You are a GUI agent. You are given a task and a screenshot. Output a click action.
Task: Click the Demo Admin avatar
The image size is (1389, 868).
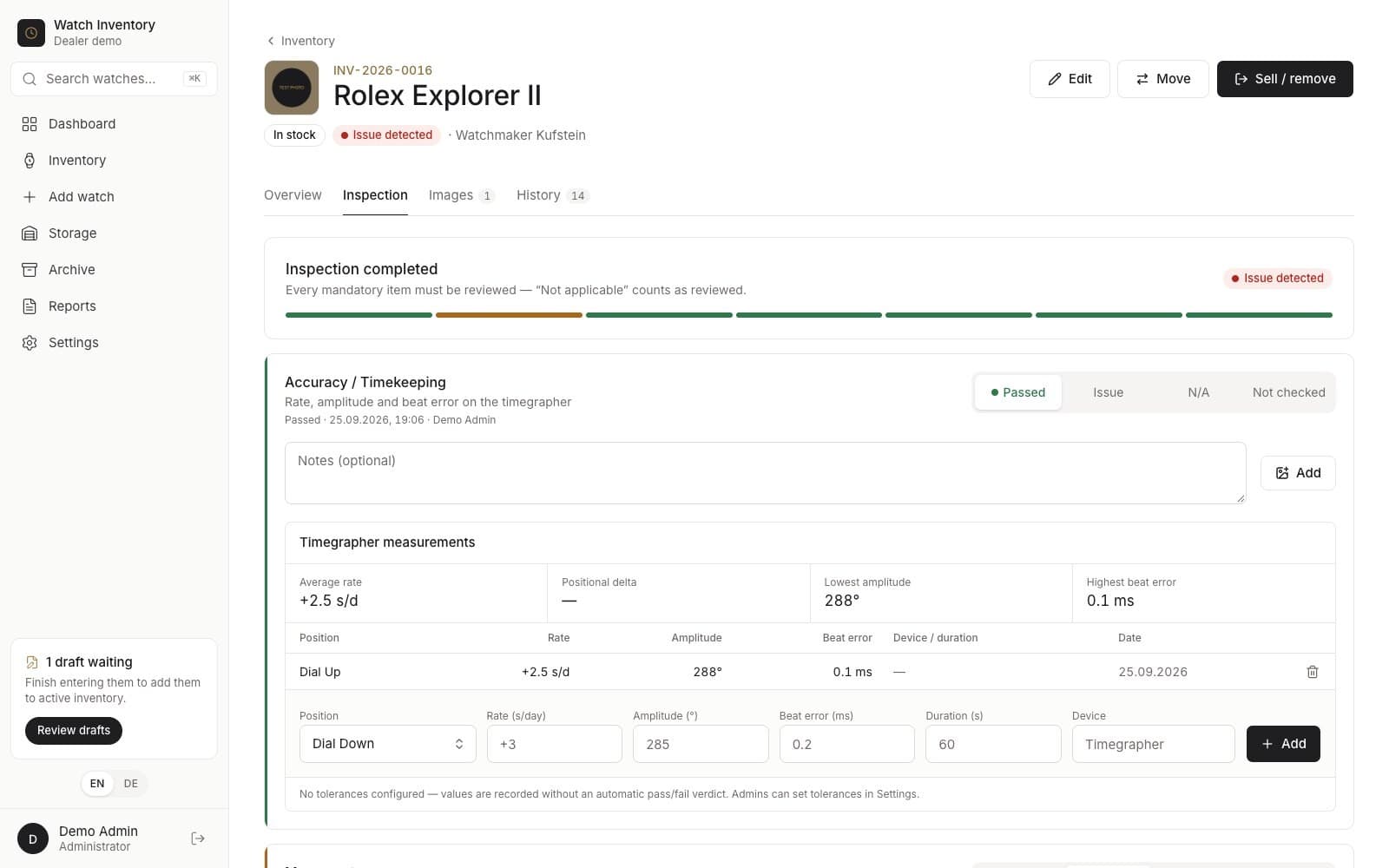[x=33, y=838]
